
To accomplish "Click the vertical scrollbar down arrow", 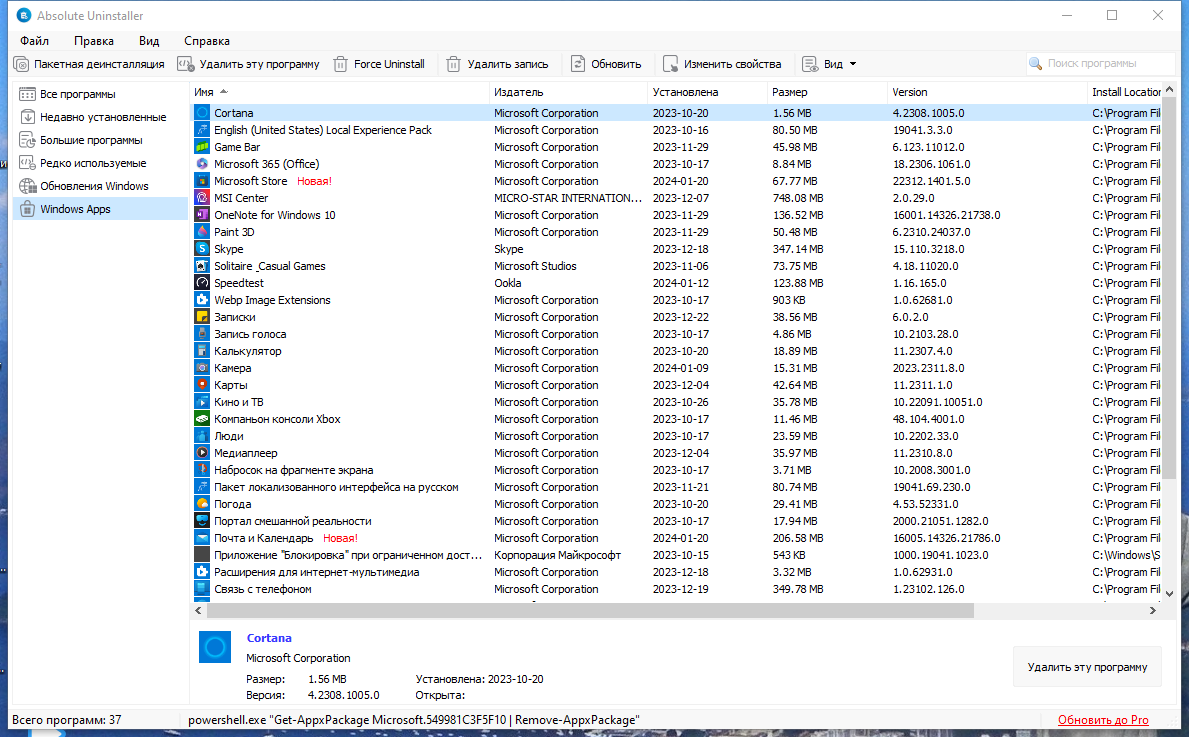I will point(1169,594).
